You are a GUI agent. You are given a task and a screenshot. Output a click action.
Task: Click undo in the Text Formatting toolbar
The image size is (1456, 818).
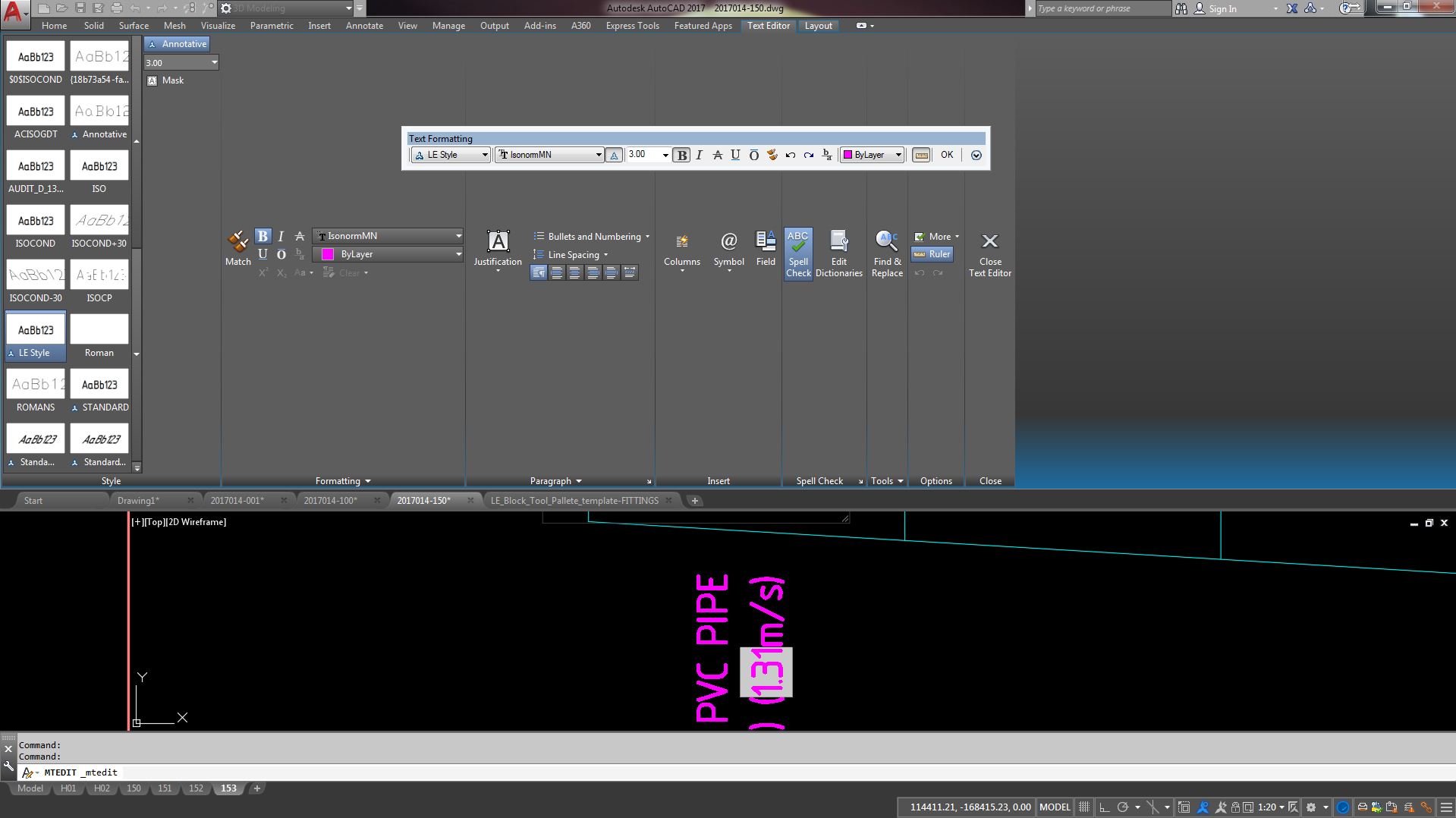(x=791, y=155)
